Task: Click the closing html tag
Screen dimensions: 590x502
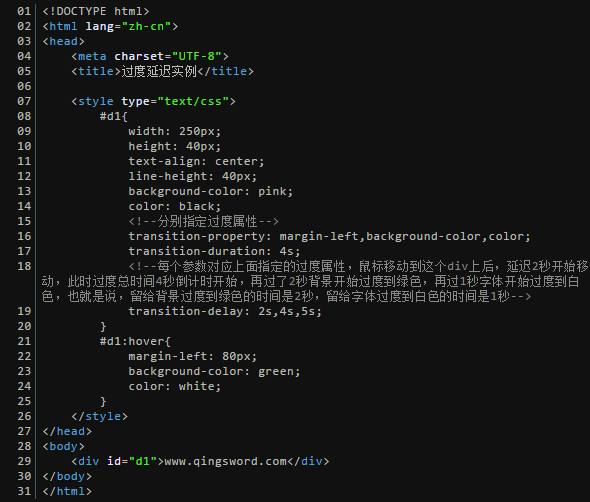Action: click(x=67, y=491)
